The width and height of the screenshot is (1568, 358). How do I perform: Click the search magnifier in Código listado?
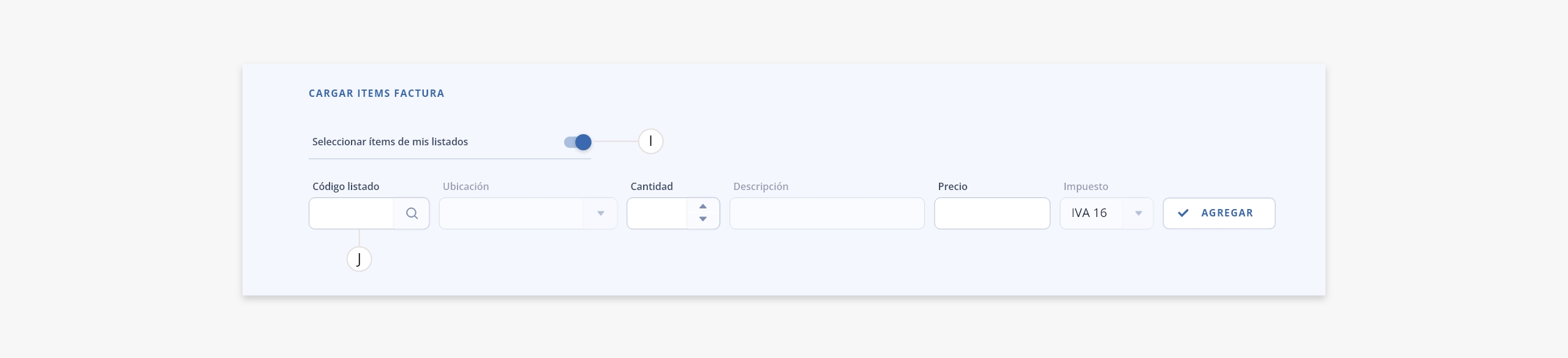click(x=412, y=213)
